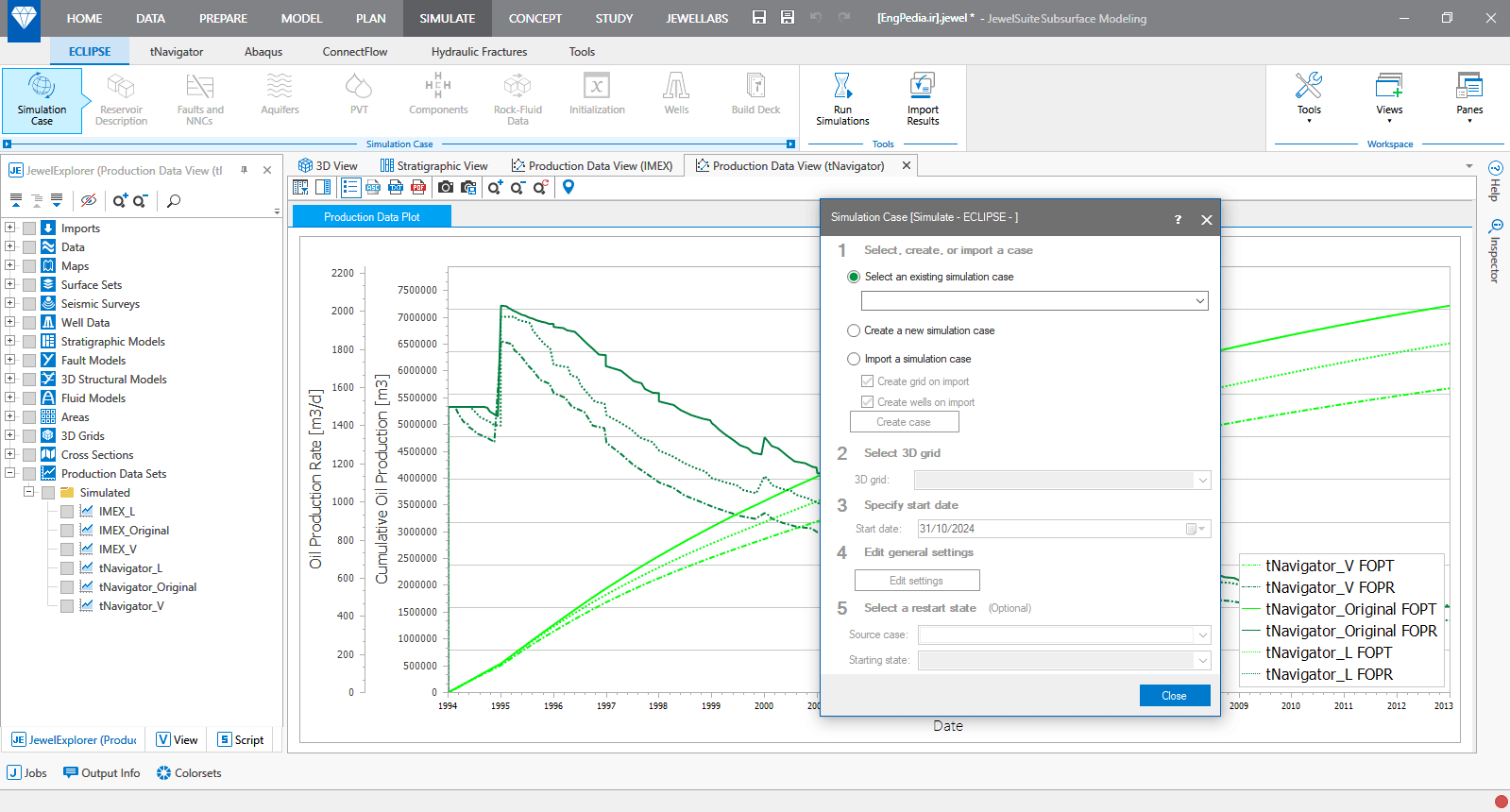Close the Production Data View (tNavigator) tab
Viewport: 1510px width, 812px height.
pos(907,165)
